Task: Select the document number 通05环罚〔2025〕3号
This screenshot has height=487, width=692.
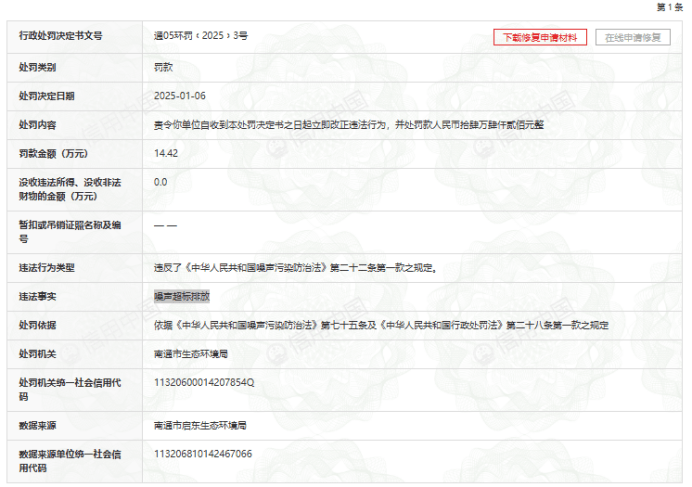Action: [x=200, y=36]
